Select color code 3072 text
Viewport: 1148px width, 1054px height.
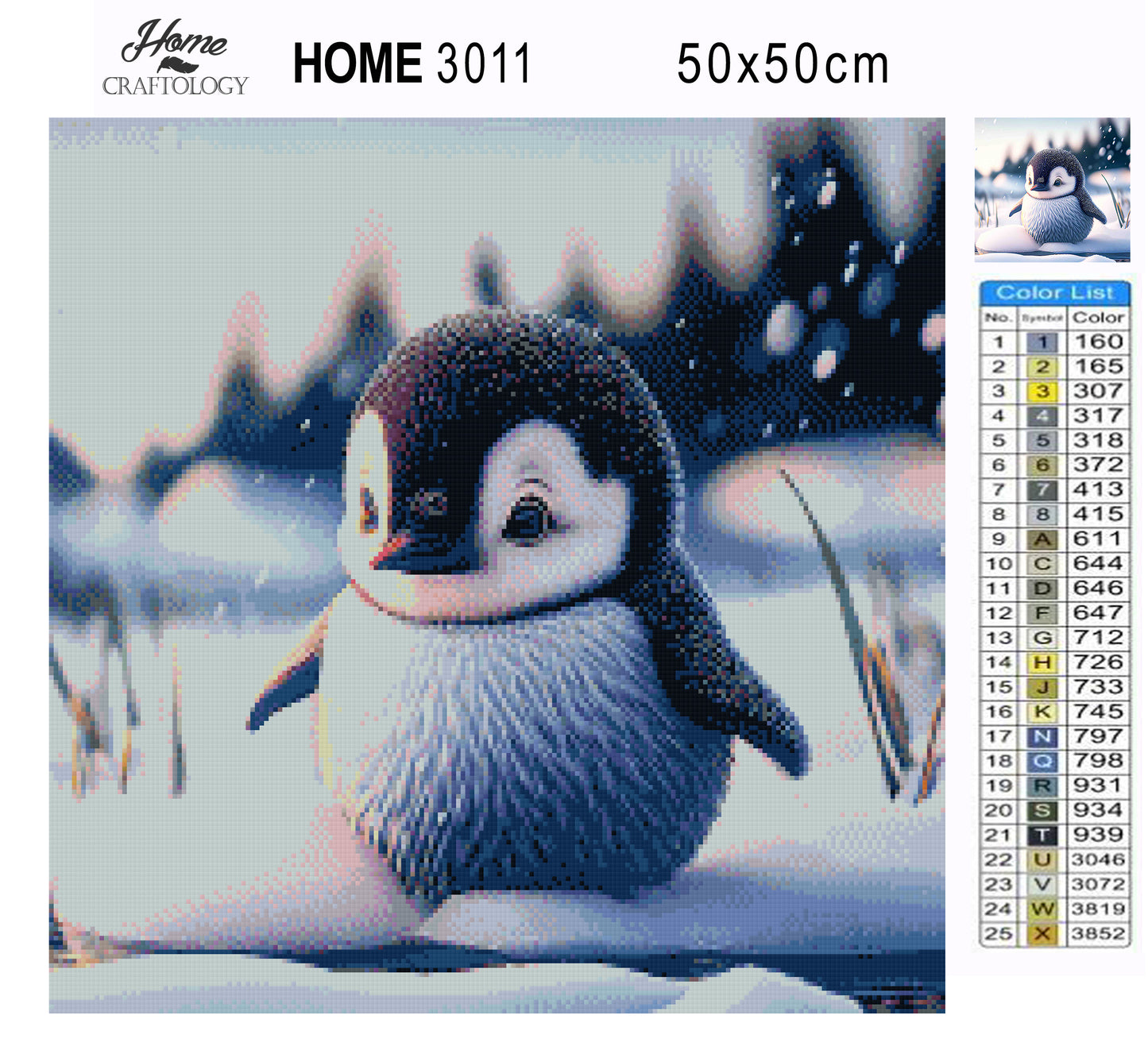click(1098, 884)
